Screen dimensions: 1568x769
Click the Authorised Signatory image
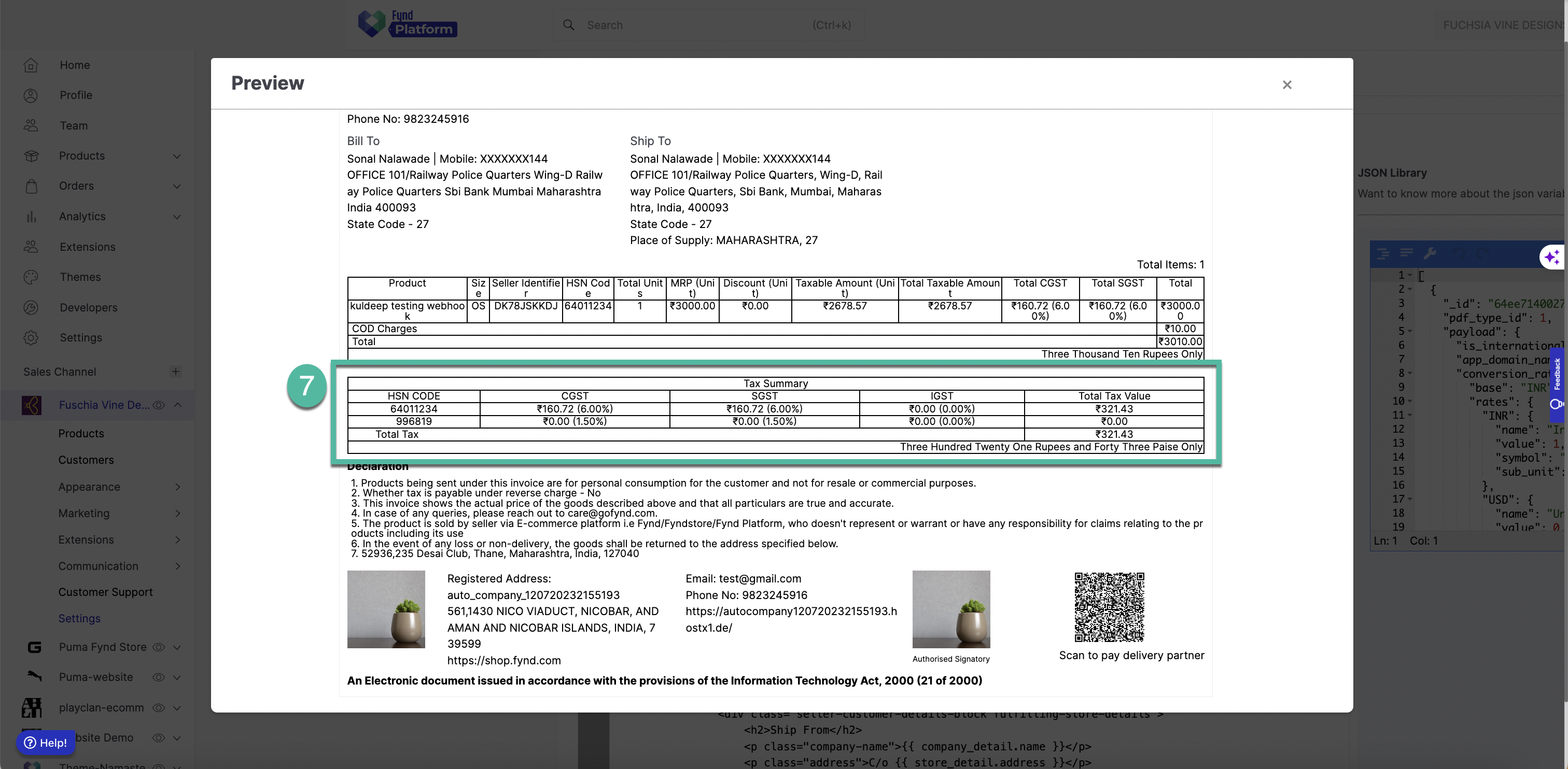click(x=951, y=609)
